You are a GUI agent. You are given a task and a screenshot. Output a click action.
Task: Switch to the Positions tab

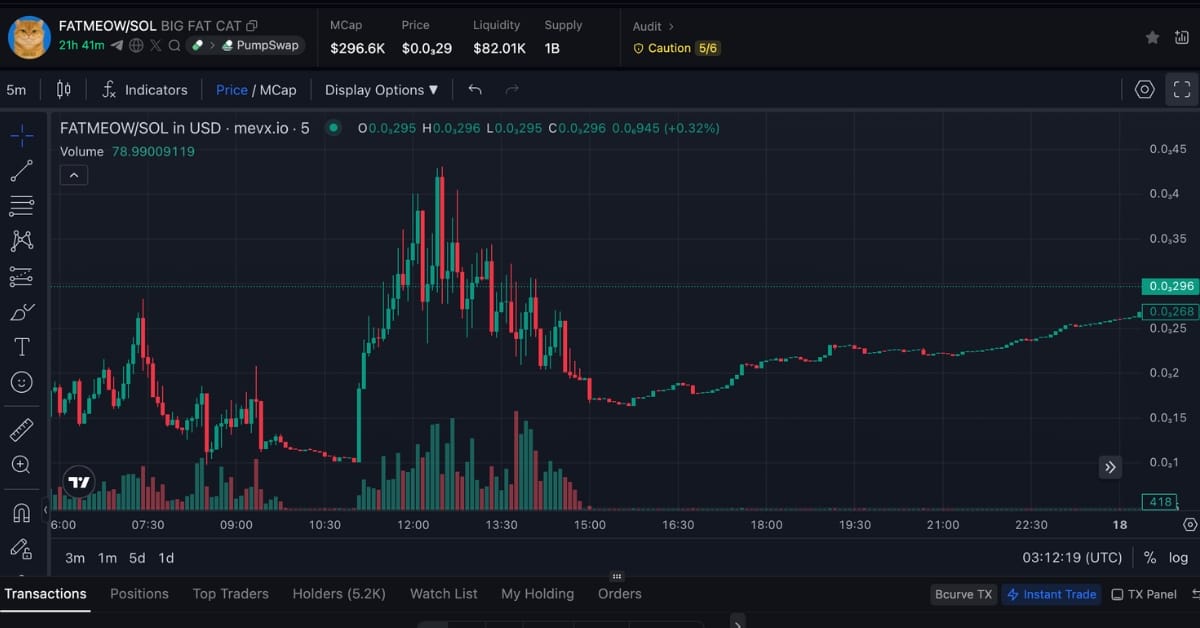coord(139,594)
